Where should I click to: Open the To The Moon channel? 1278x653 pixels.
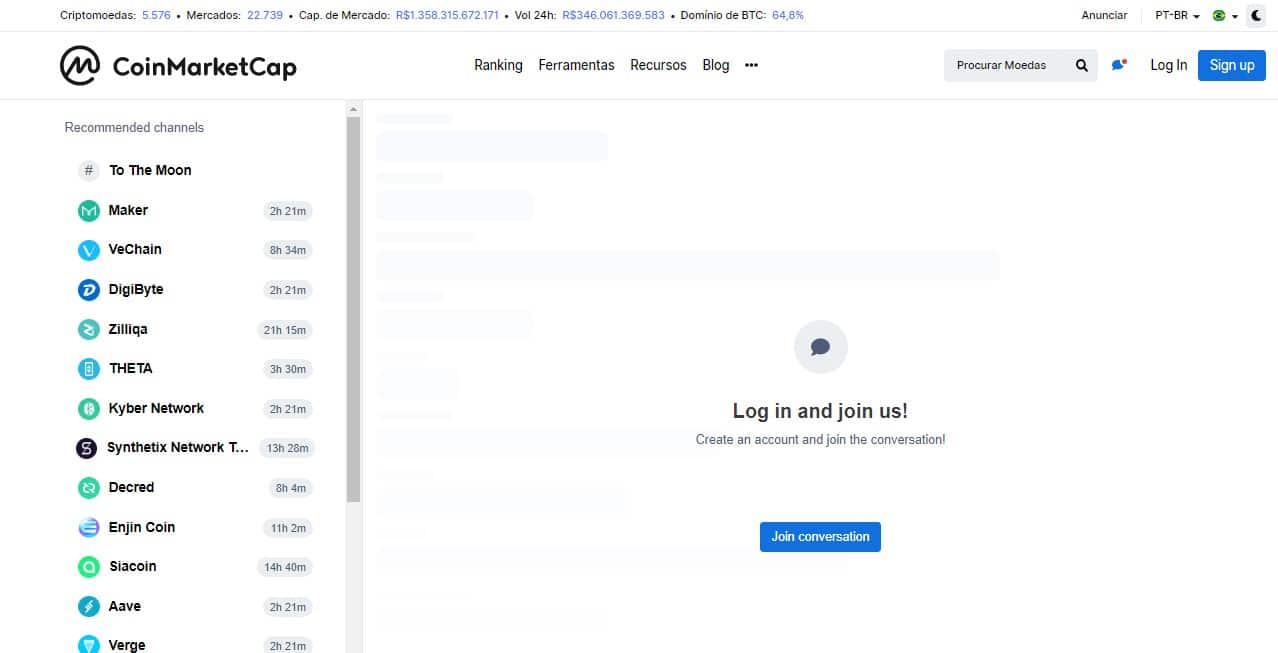click(x=150, y=170)
